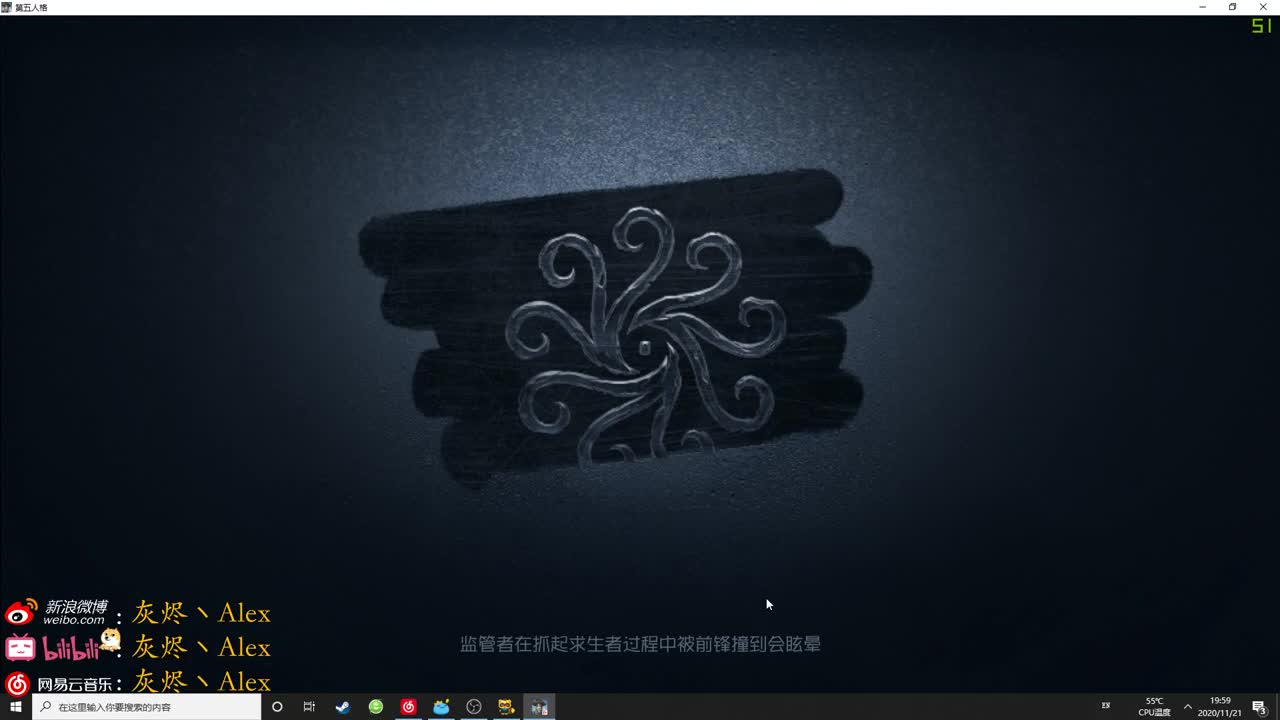Open the green browser icon on taskbar
Image resolution: width=1280 pixels, height=720 pixels.
(376, 706)
